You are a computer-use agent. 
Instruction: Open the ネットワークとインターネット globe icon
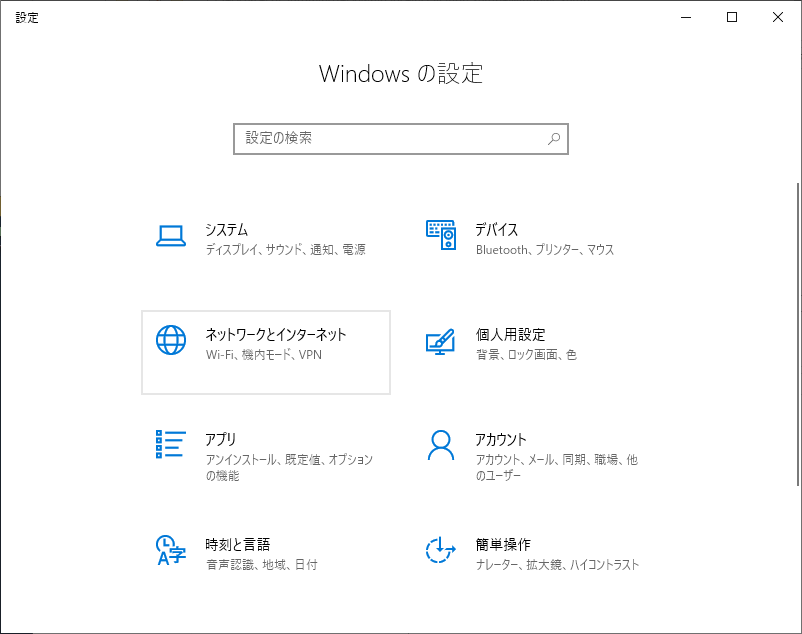pos(171,339)
